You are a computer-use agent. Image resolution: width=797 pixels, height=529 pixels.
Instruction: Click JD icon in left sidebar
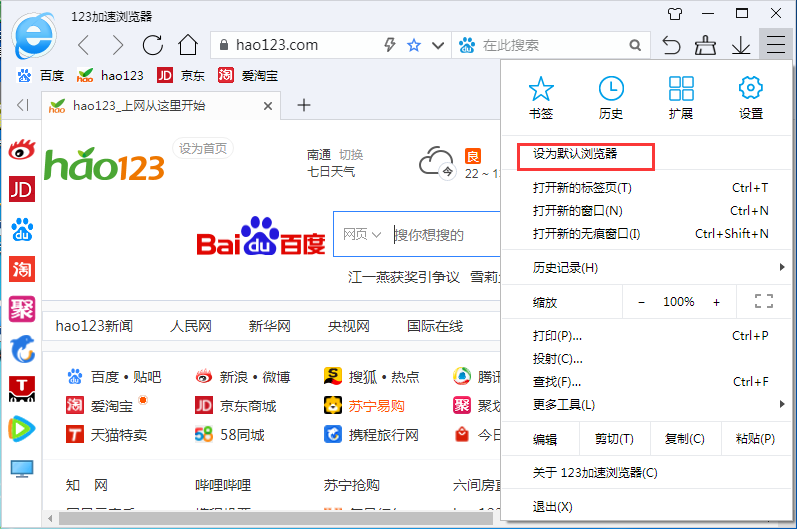pyautogui.click(x=22, y=189)
